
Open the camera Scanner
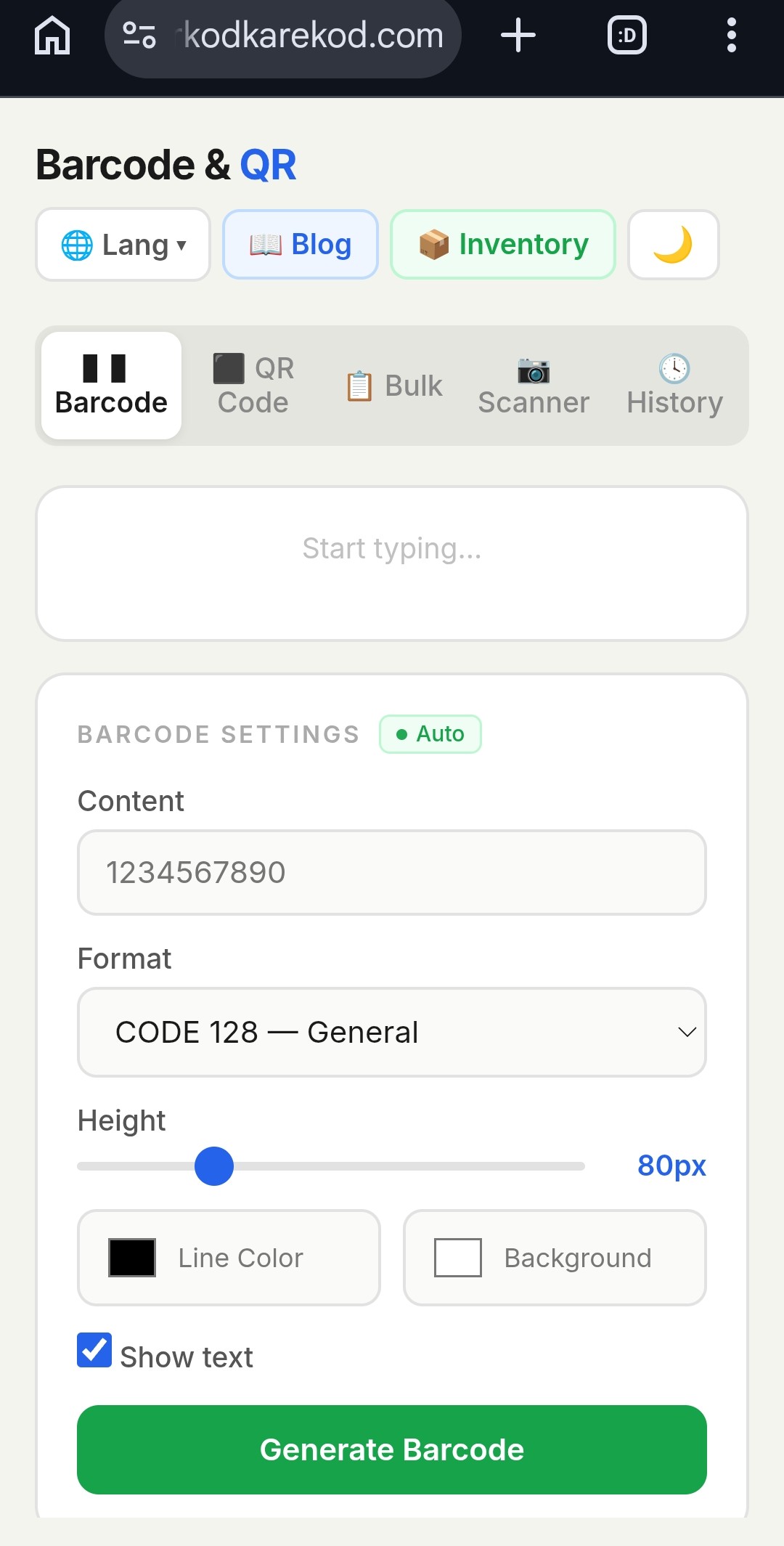533,385
